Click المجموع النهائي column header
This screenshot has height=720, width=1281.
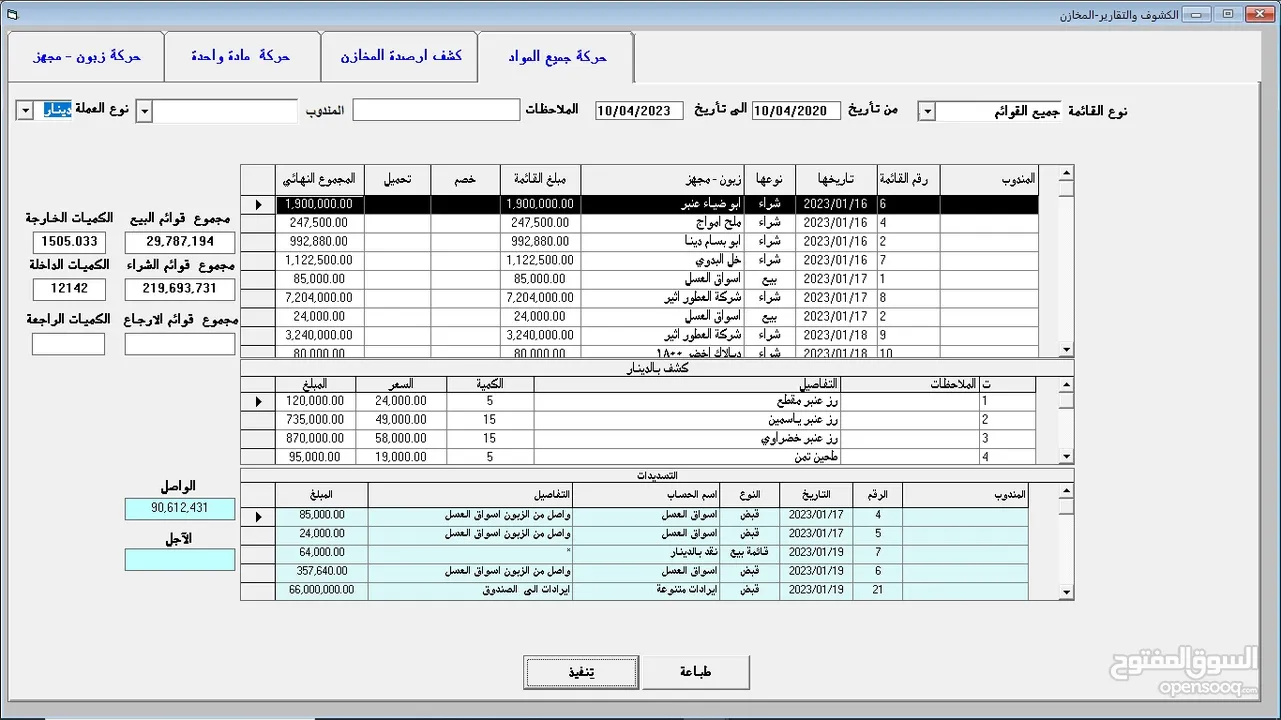[x=319, y=180]
